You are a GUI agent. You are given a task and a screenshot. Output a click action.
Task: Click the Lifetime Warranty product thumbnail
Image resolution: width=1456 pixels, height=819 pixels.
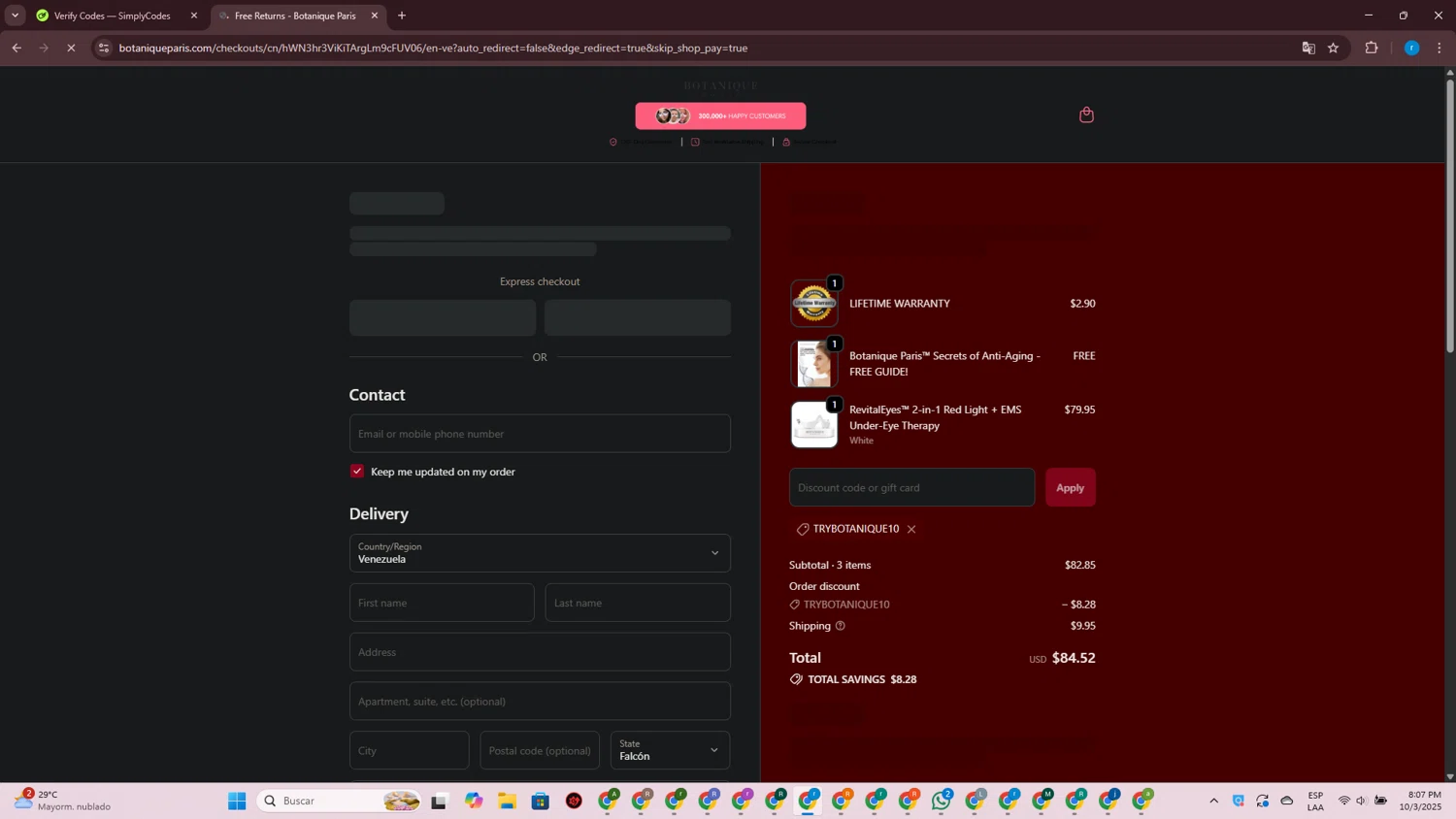tap(814, 304)
